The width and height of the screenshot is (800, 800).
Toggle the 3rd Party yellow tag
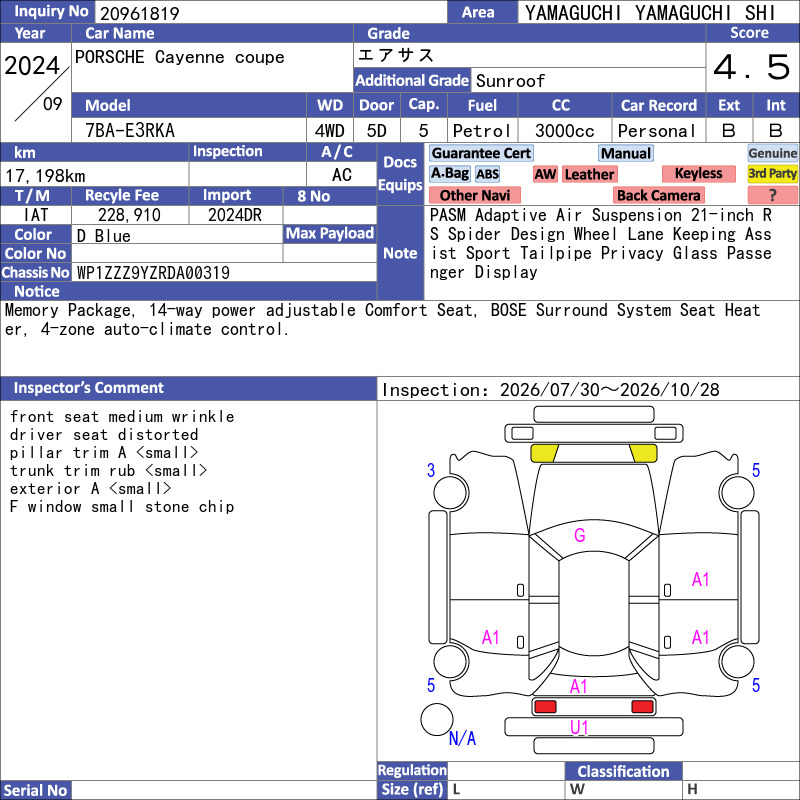[x=772, y=174]
